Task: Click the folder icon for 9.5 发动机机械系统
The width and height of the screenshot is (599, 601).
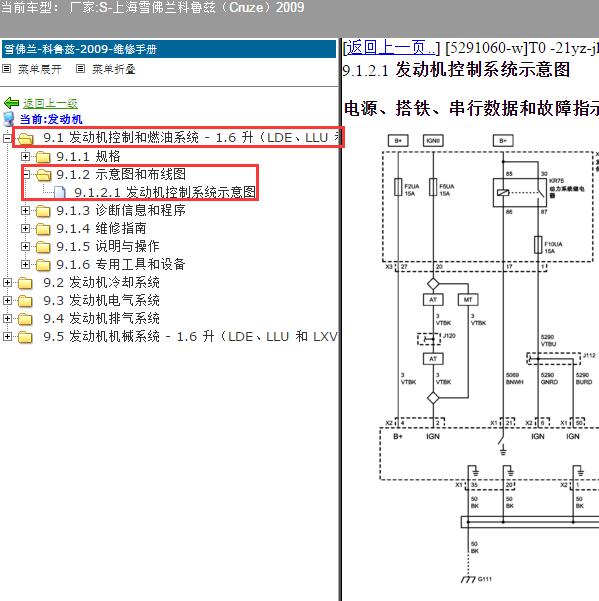Action: [x=25, y=337]
